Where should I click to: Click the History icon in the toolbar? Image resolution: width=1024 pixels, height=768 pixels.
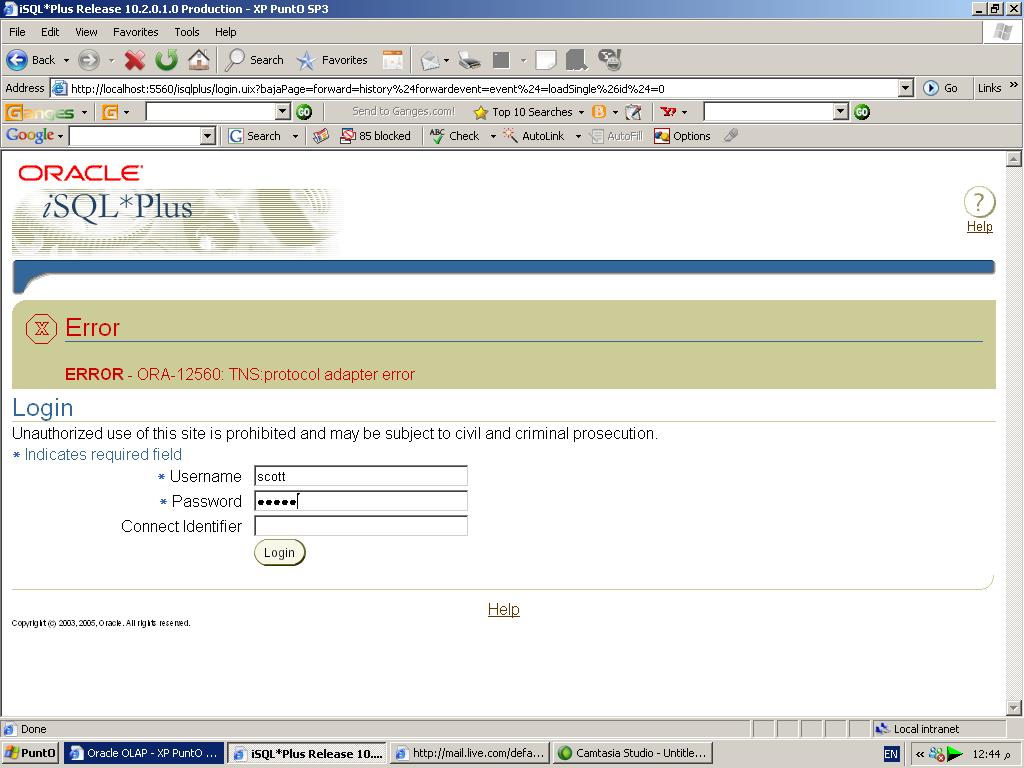pos(392,60)
